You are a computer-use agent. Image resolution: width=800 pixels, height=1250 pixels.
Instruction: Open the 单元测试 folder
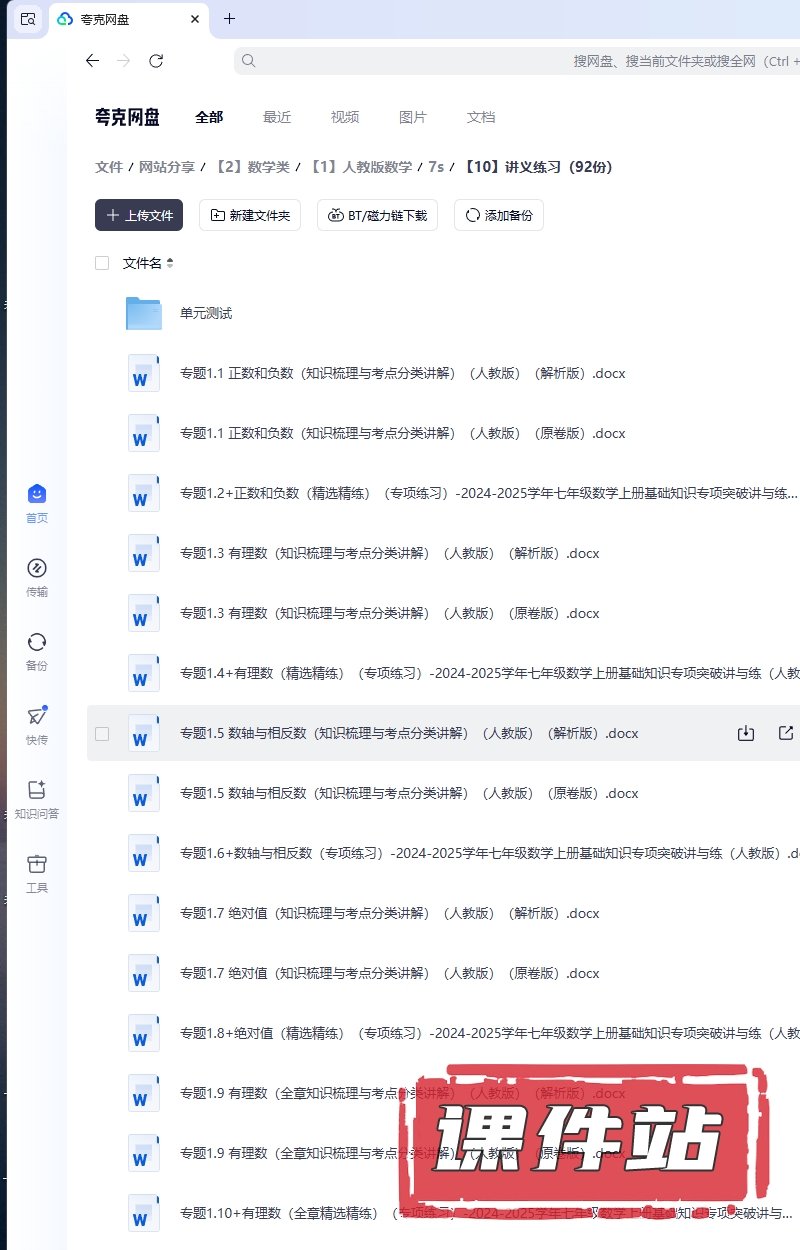(205, 313)
